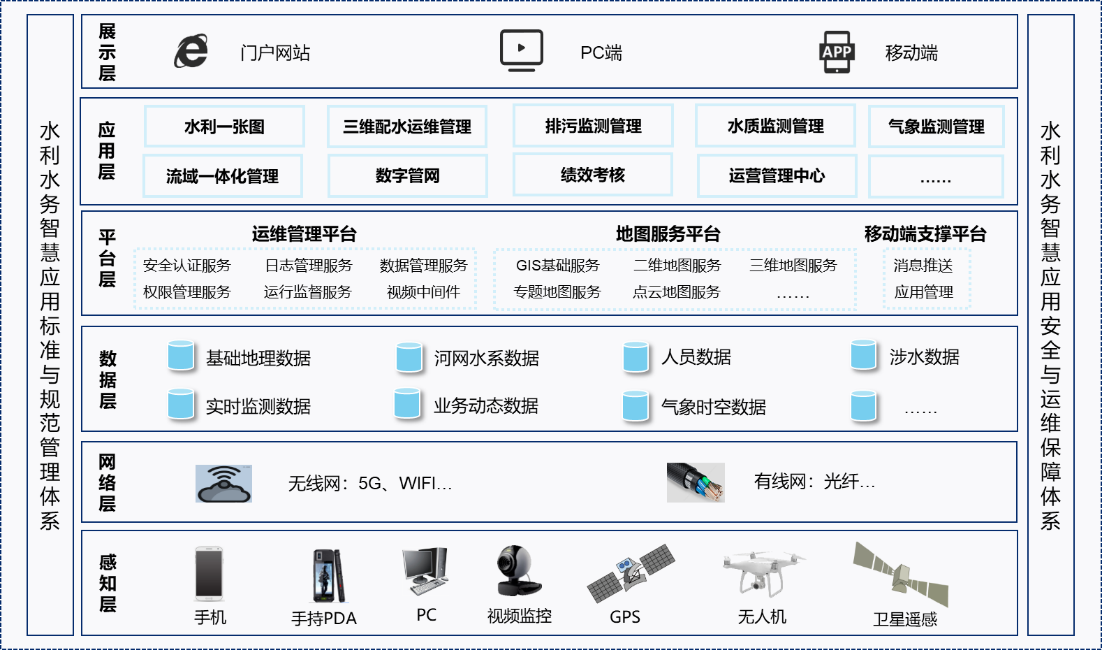This screenshot has height=650, width=1102.
Task: Toggle the 气象时空数据 database cylinder
Action: pos(635,407)
